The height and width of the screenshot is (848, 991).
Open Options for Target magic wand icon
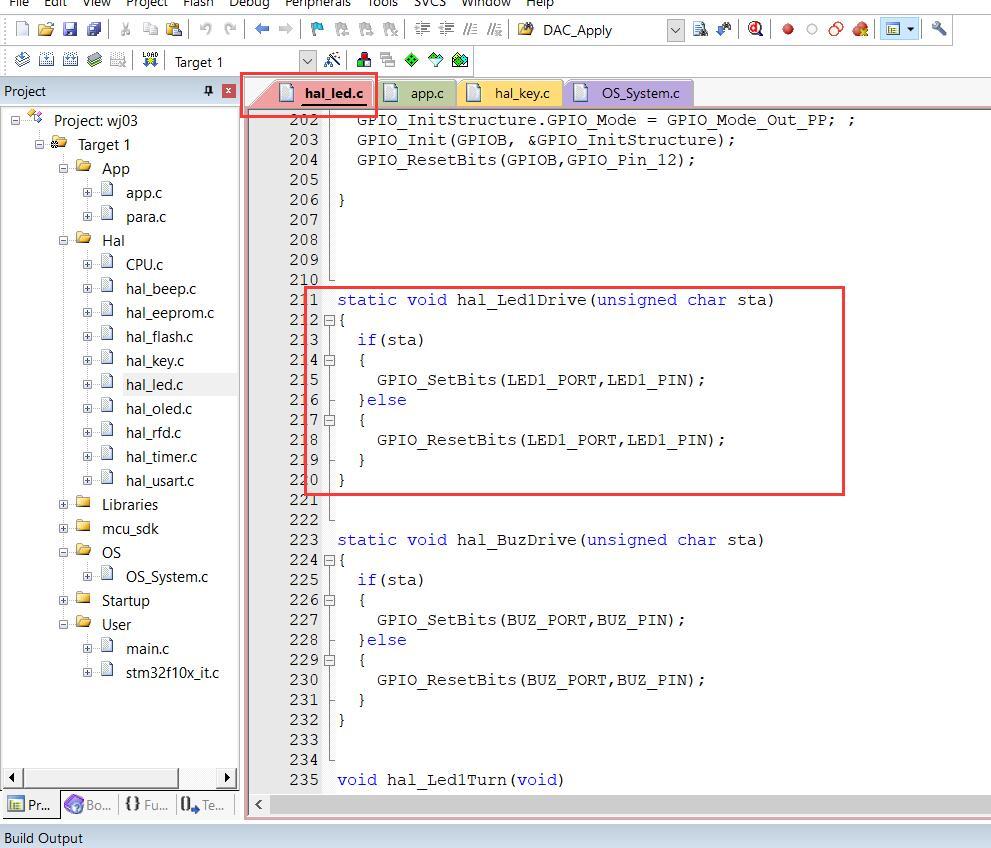coord(332,61)
